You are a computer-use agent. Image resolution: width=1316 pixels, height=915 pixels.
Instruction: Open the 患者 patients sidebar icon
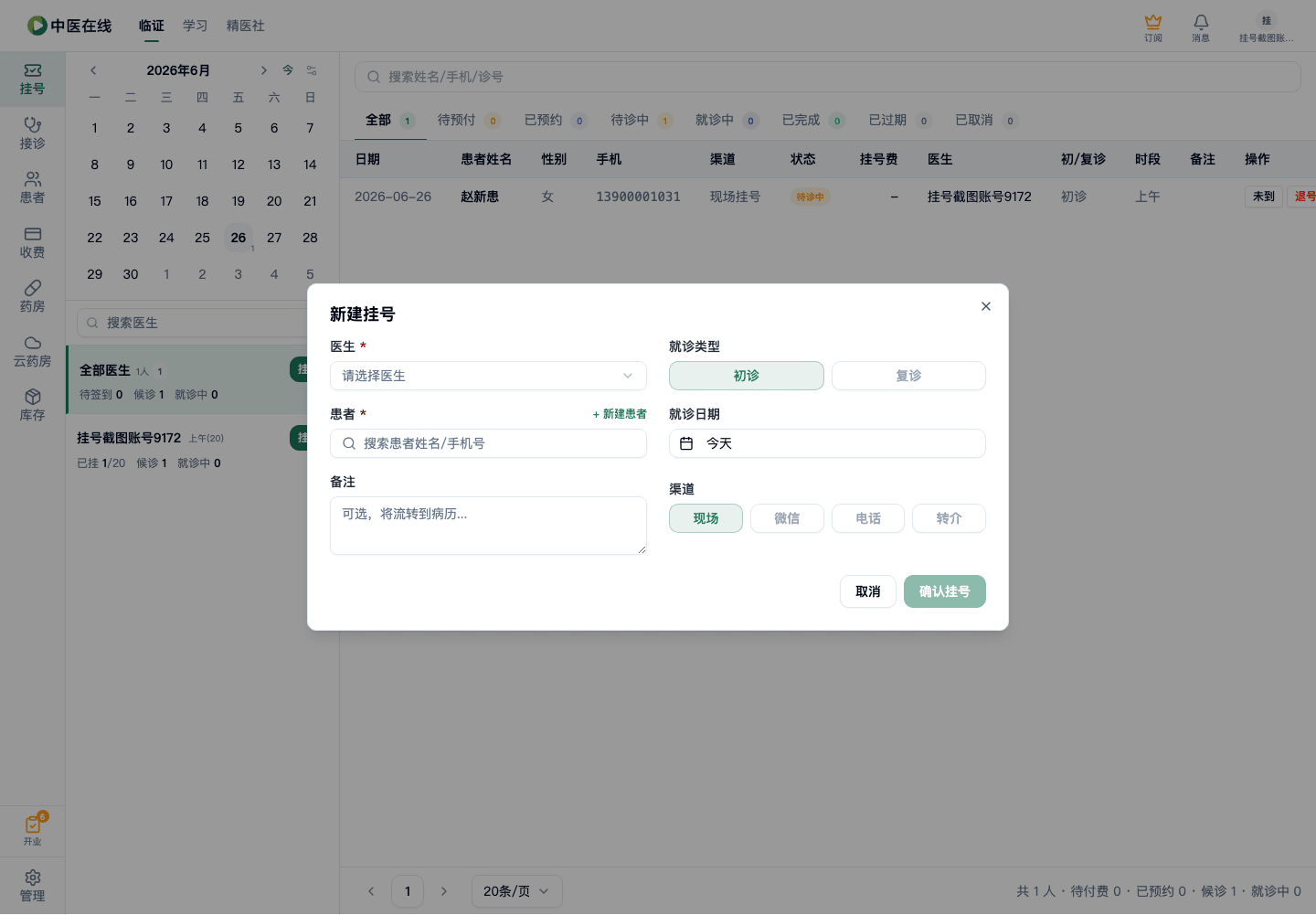pos(32,187)
